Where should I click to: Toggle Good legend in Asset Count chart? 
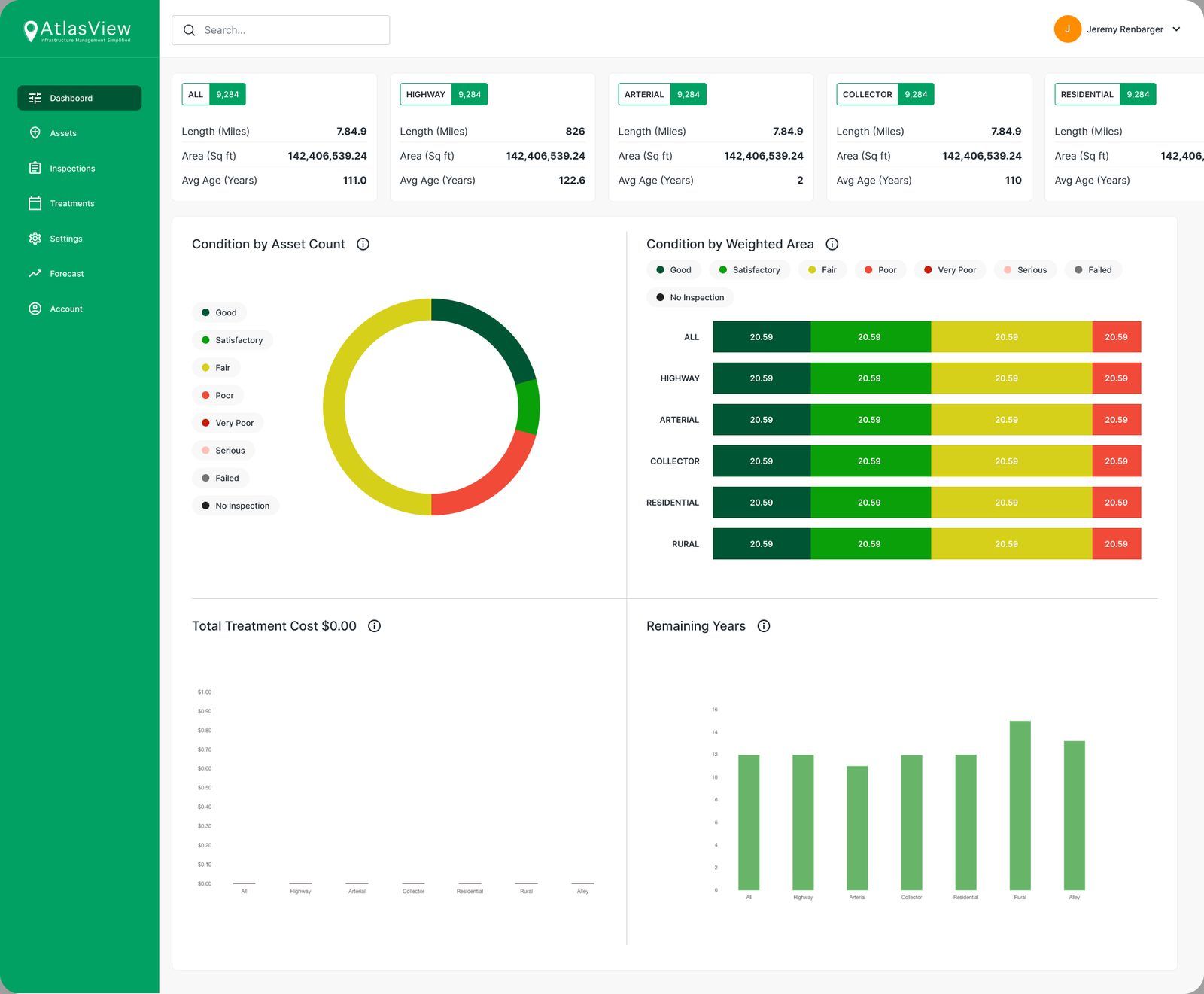pos(219,312)
